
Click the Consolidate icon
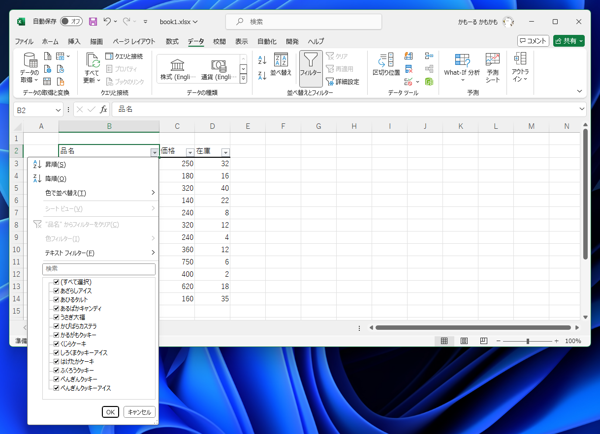[x=429, y=56]
